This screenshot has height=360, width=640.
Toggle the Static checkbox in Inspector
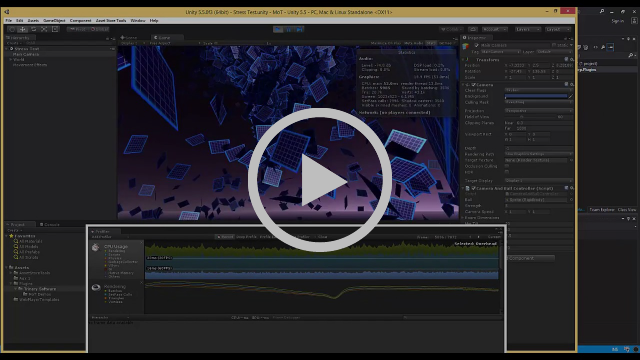click(554, 45)
